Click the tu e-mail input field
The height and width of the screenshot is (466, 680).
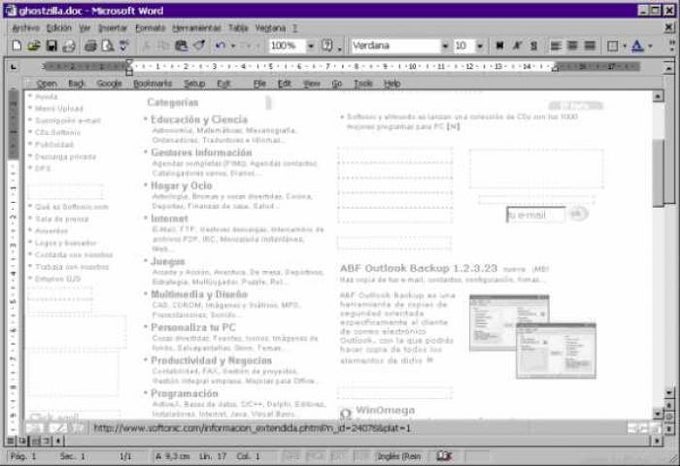pyautogui.click(x=536, y=215)
